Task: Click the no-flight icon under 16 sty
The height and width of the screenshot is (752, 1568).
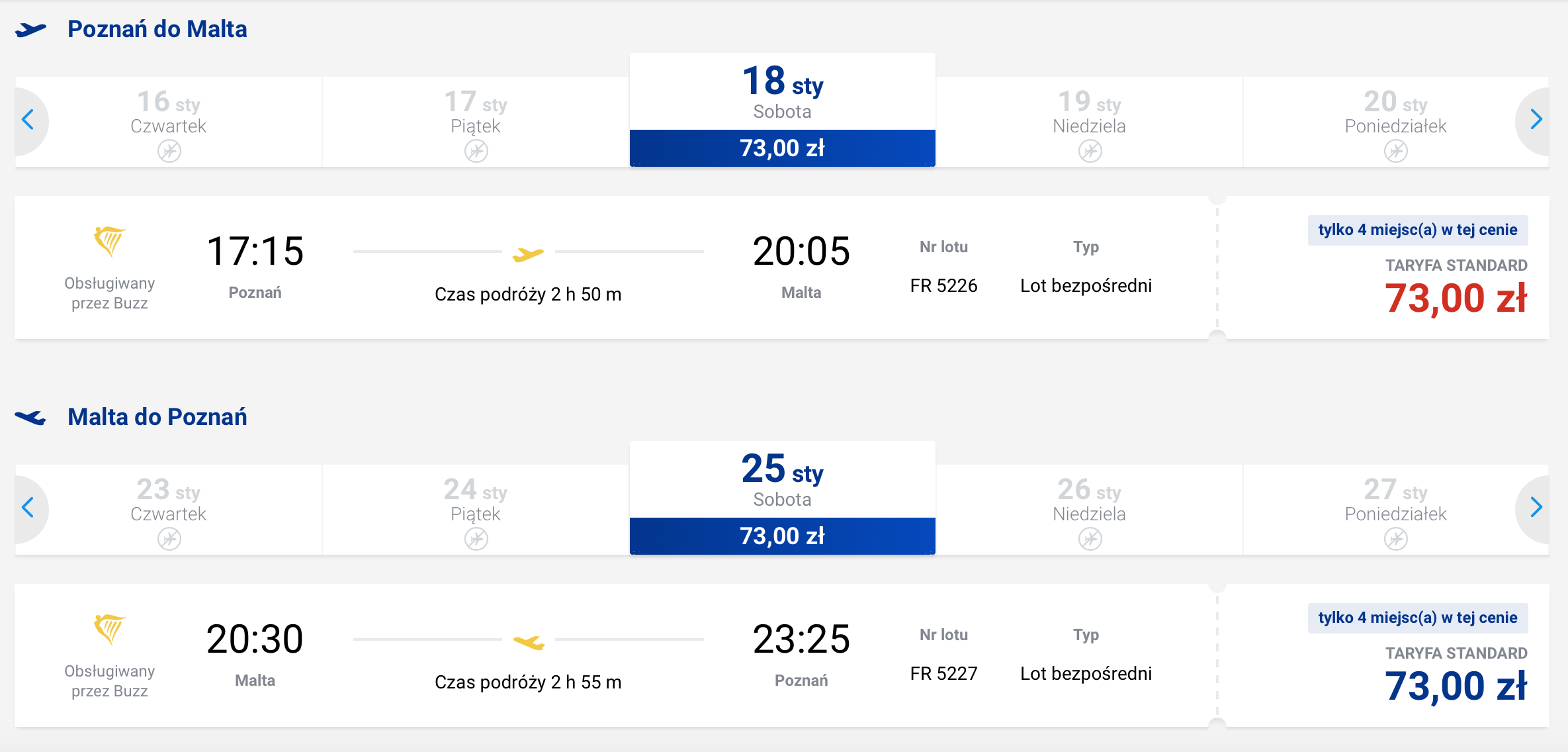Action: point(169,152)
